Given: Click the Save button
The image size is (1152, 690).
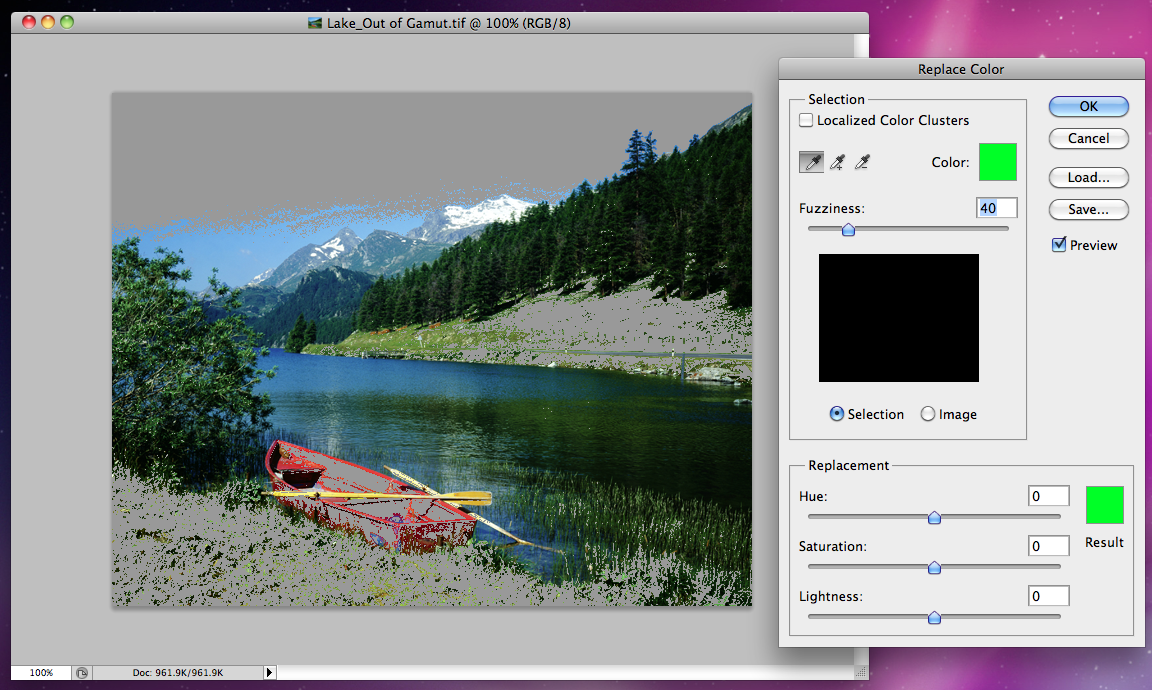Looking at the screenshot, I should click(1088, 209).
